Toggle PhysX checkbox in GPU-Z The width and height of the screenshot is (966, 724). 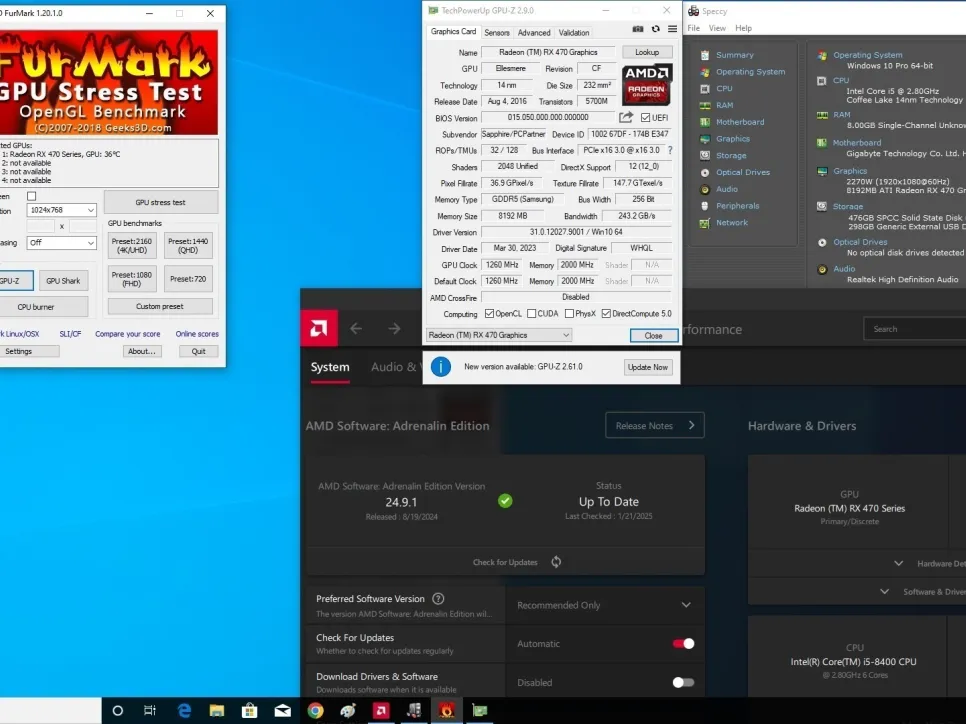(569, 314)
